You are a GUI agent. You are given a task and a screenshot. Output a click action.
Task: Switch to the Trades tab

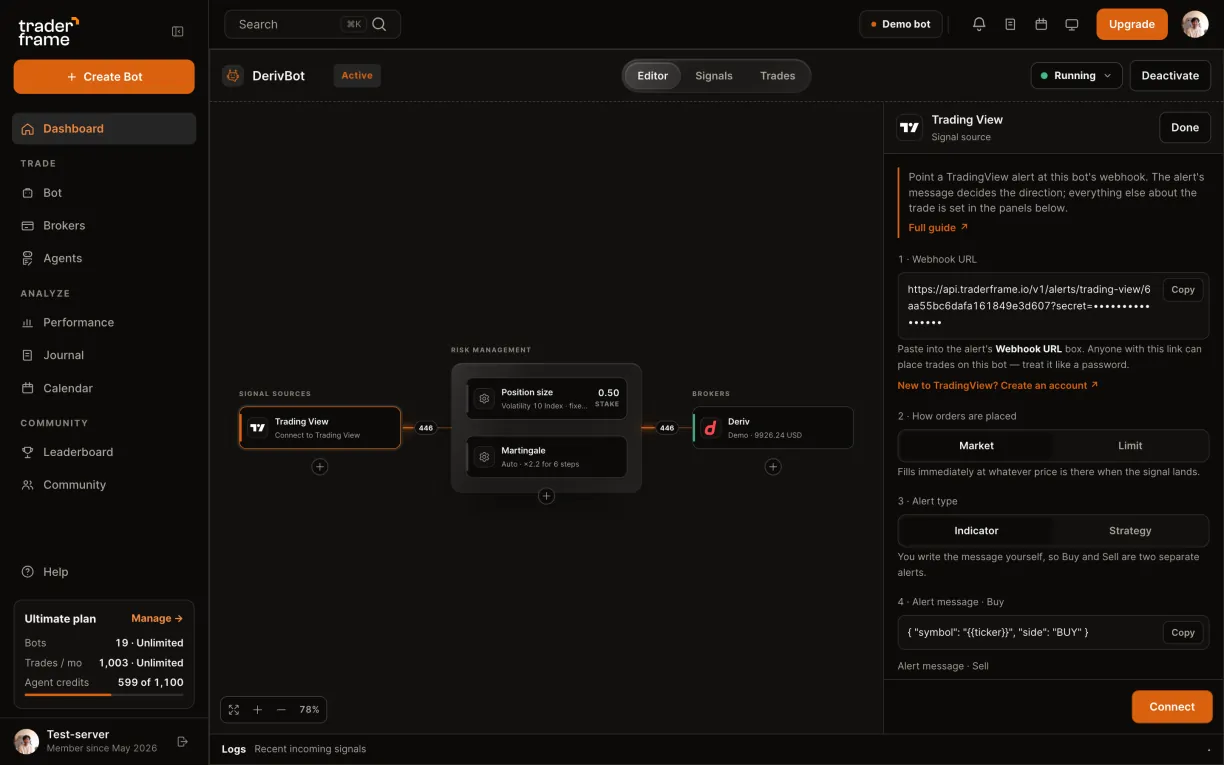click(x=777, y=76)
